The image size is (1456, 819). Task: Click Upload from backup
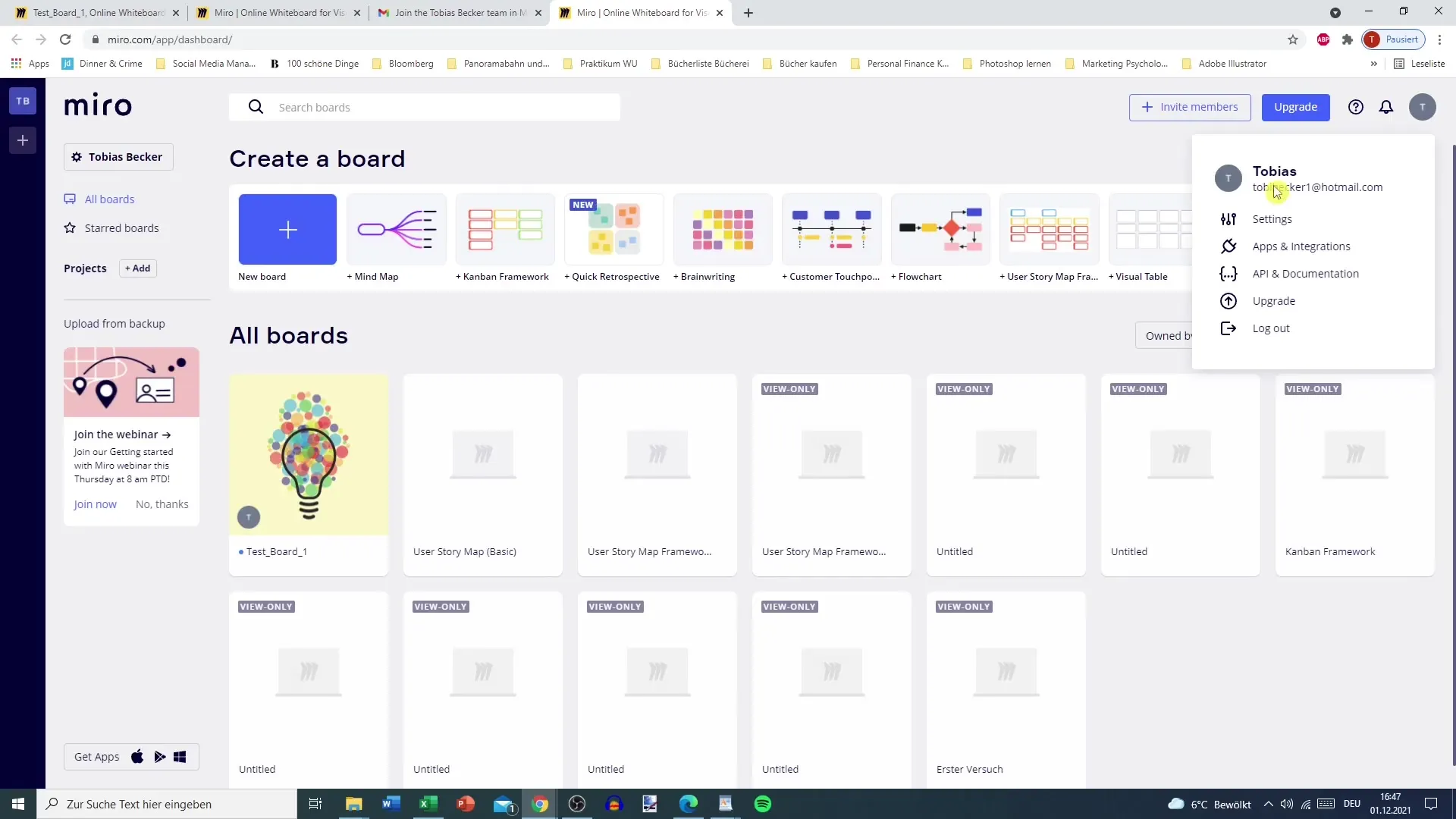tap(115, 324)
